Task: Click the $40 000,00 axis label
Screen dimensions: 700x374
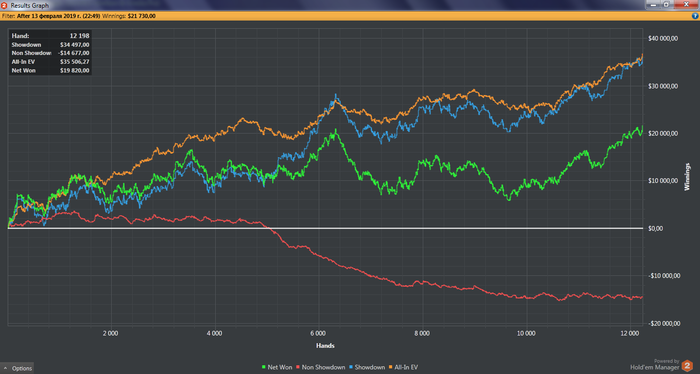Action: pos(663,39)
